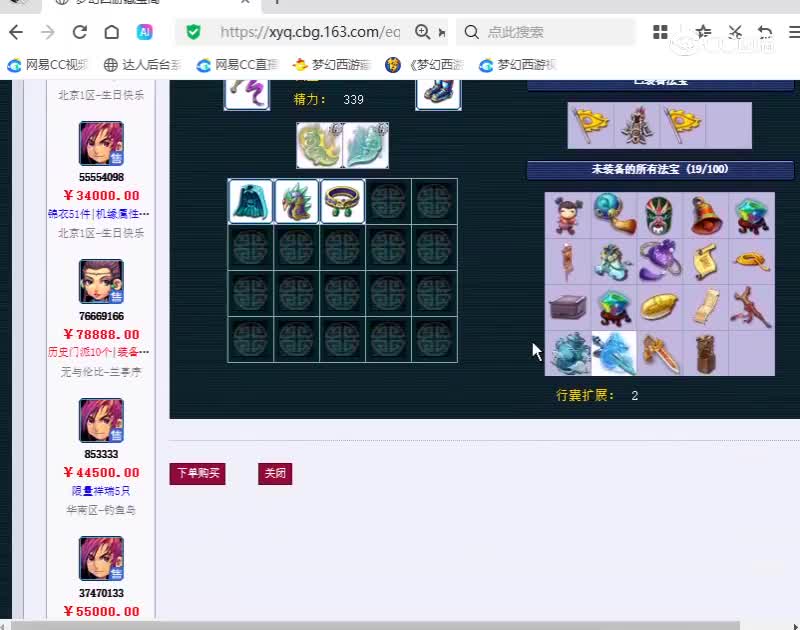
Task: Click the horizontal scrollbar at bottom
Action: pyautogui.click(x=375, y=625)
